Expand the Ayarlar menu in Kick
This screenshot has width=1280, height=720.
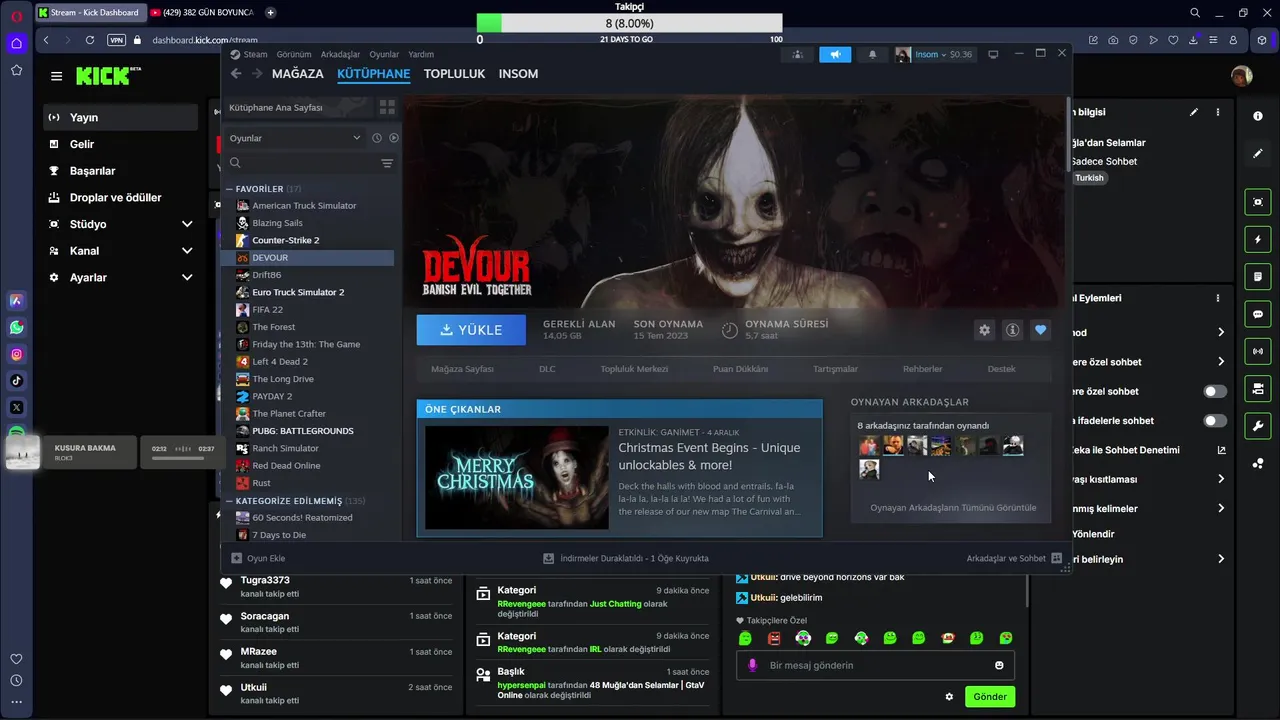tap(187, 278)
